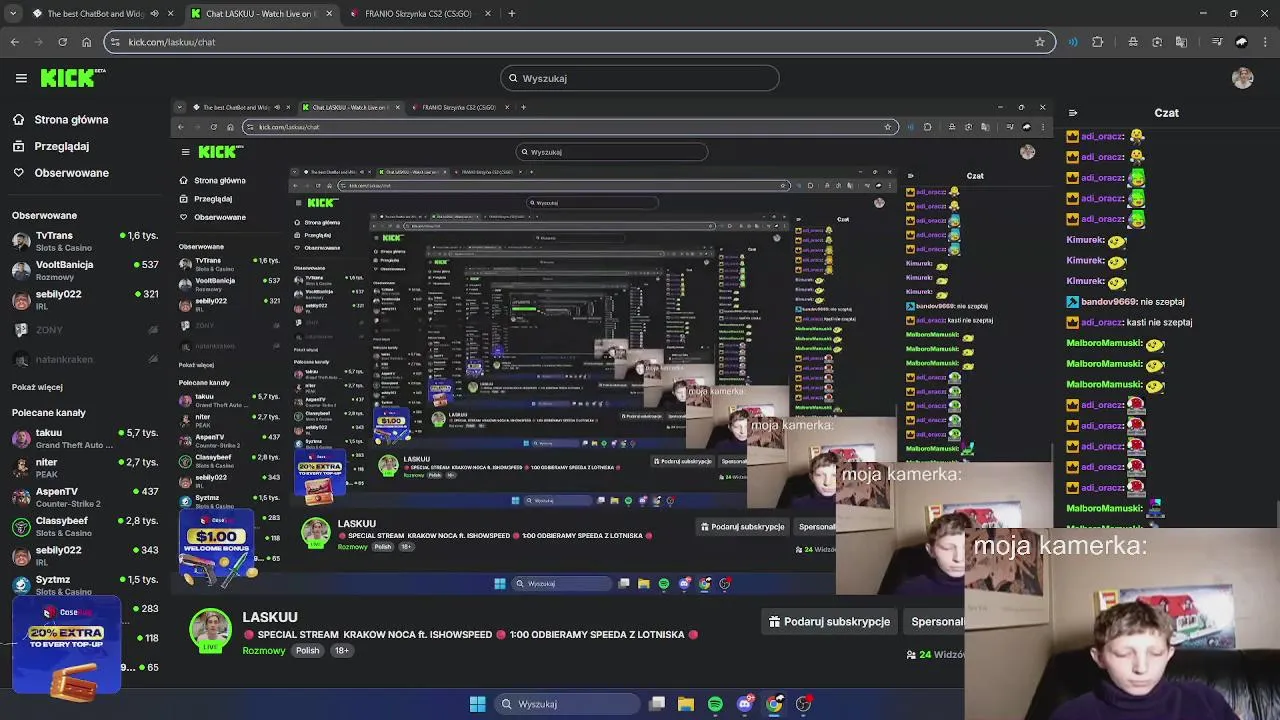Open Windows Start menu on taskbar
This screenshot has width=1280, height=720.
pyautogui.click(x=478, y=704)
